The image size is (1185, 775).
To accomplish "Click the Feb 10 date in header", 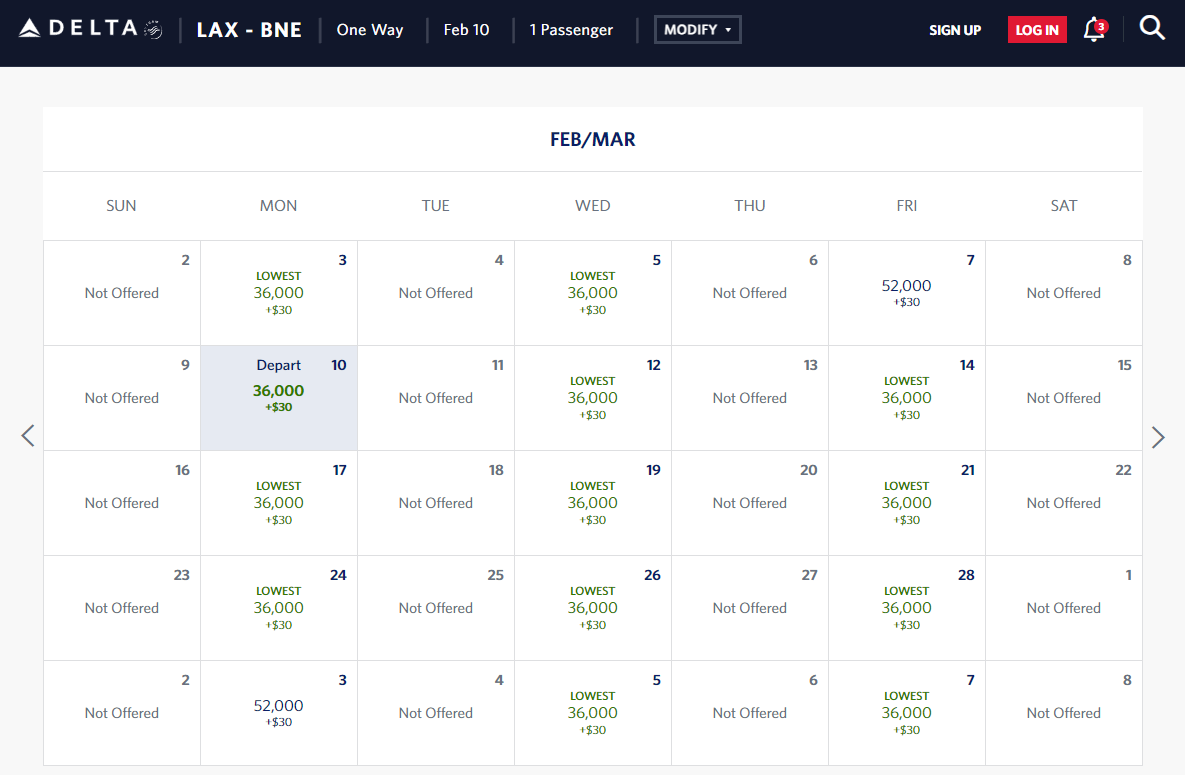I will coord(466,30).
